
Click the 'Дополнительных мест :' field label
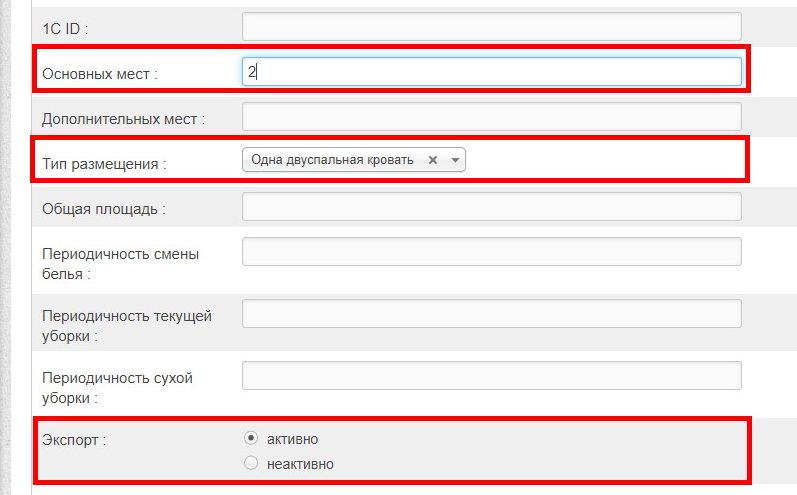[x=124, y=119]
